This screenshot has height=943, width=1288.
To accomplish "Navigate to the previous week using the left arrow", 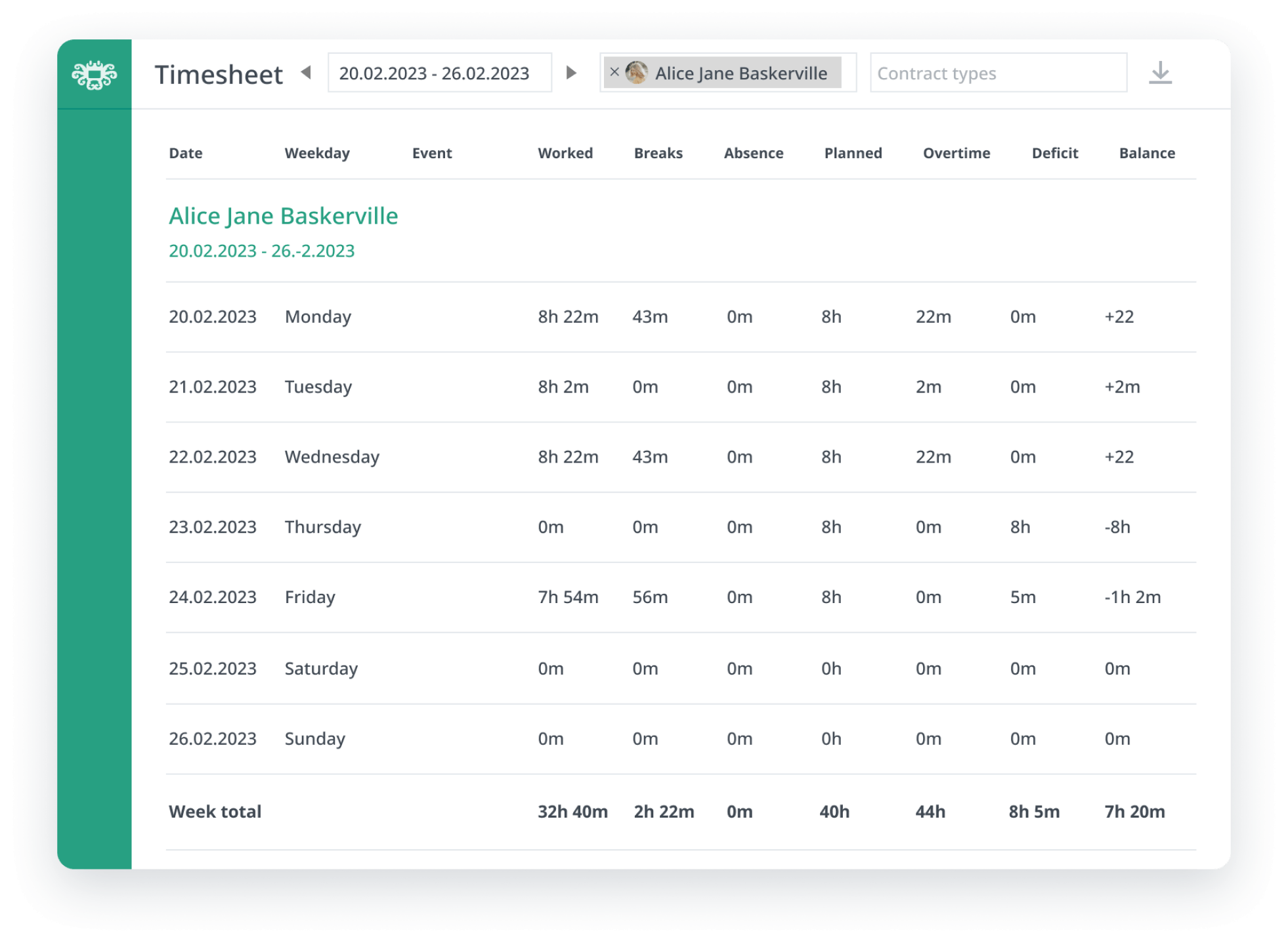I will coord(306,72).
